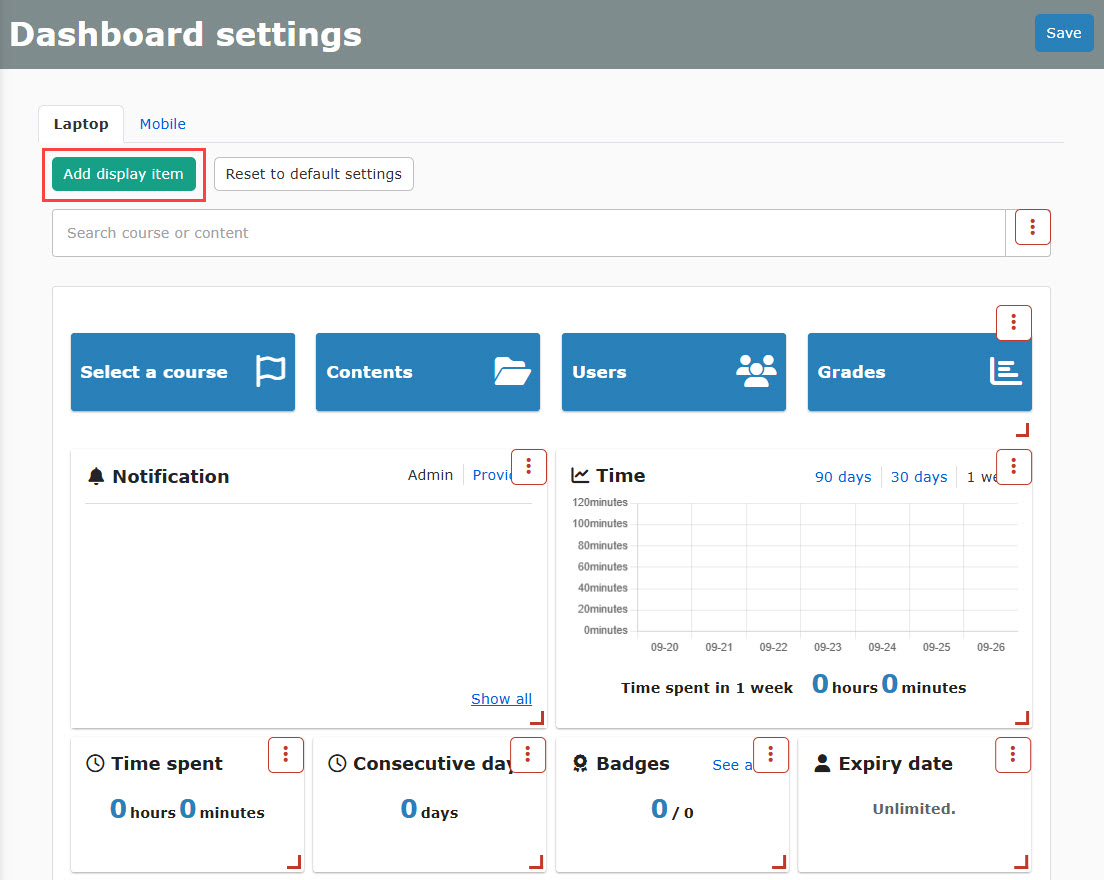Open the Expiry date widget's three-dot menu
1104x880 pixels.
(x=1013, y=755)
